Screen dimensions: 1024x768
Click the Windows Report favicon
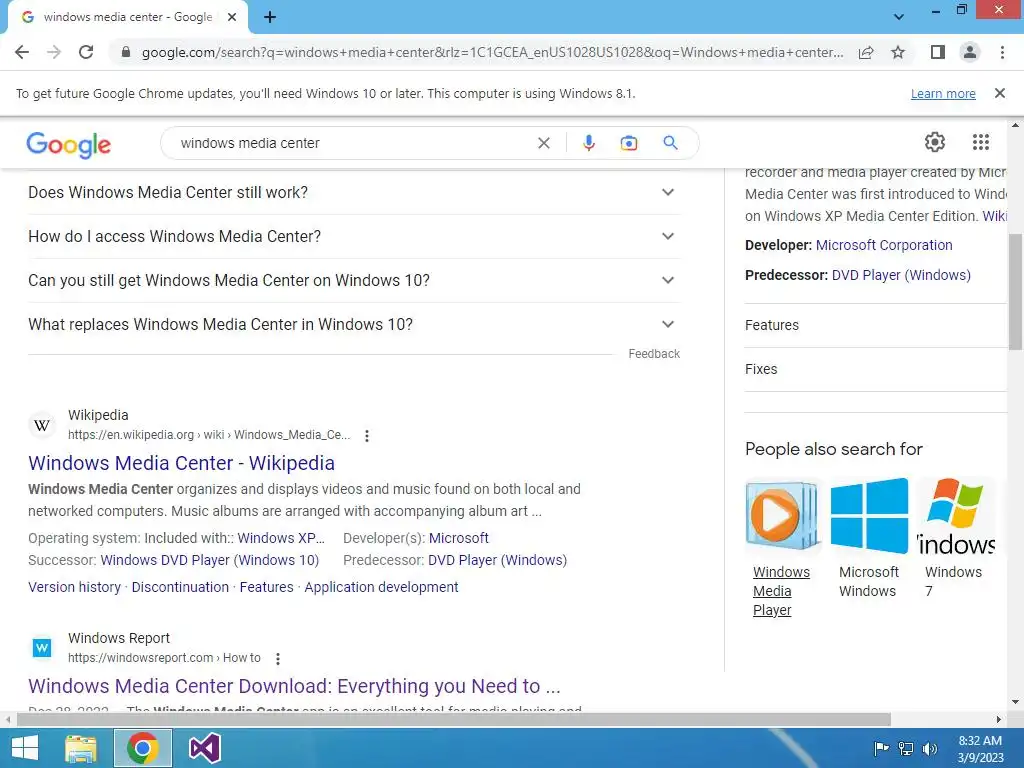(42, 648)
